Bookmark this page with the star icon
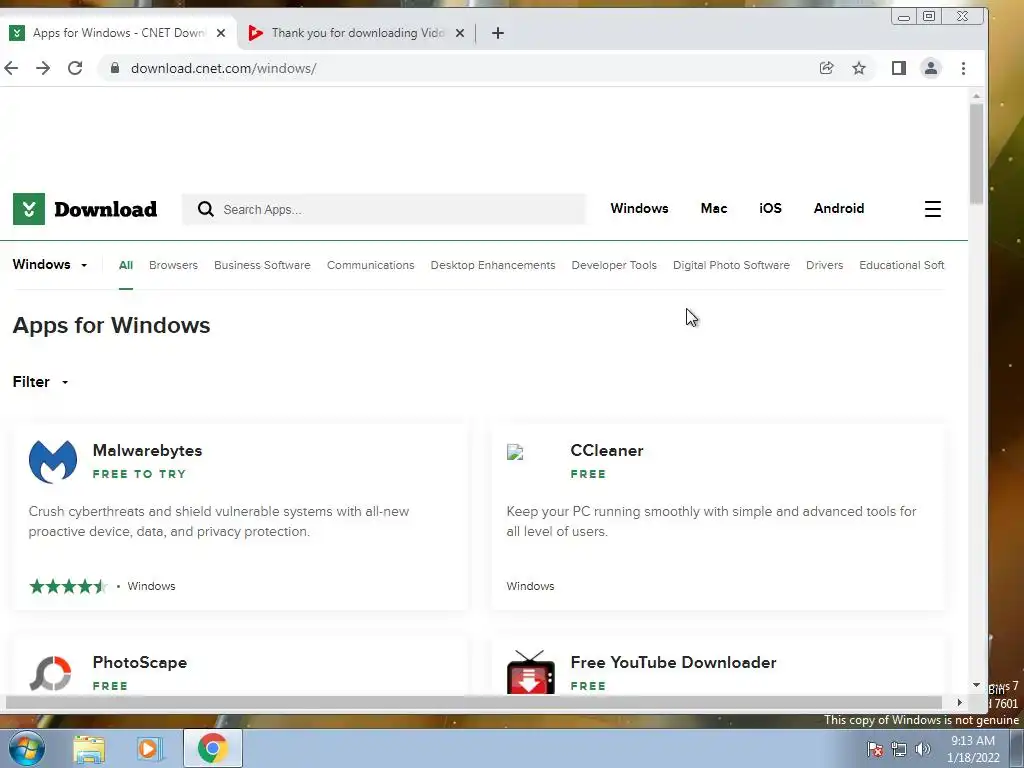Image resolution: width=1024 pixels, height=768 pixels. click(x=859, y=68)
